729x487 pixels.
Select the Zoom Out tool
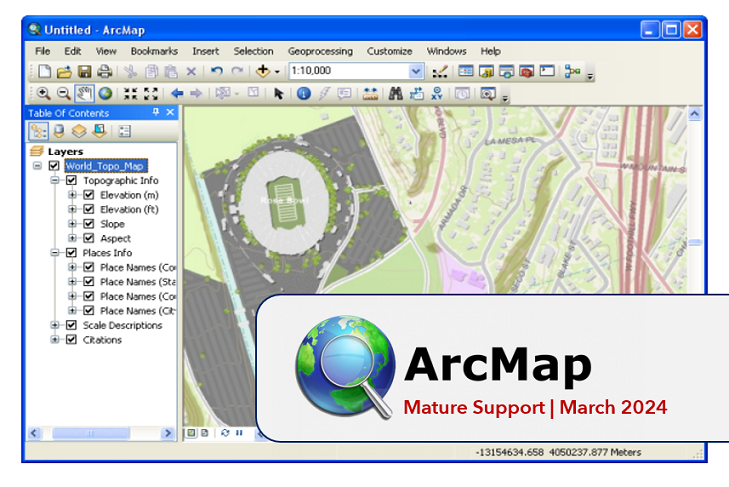point(63,93)
